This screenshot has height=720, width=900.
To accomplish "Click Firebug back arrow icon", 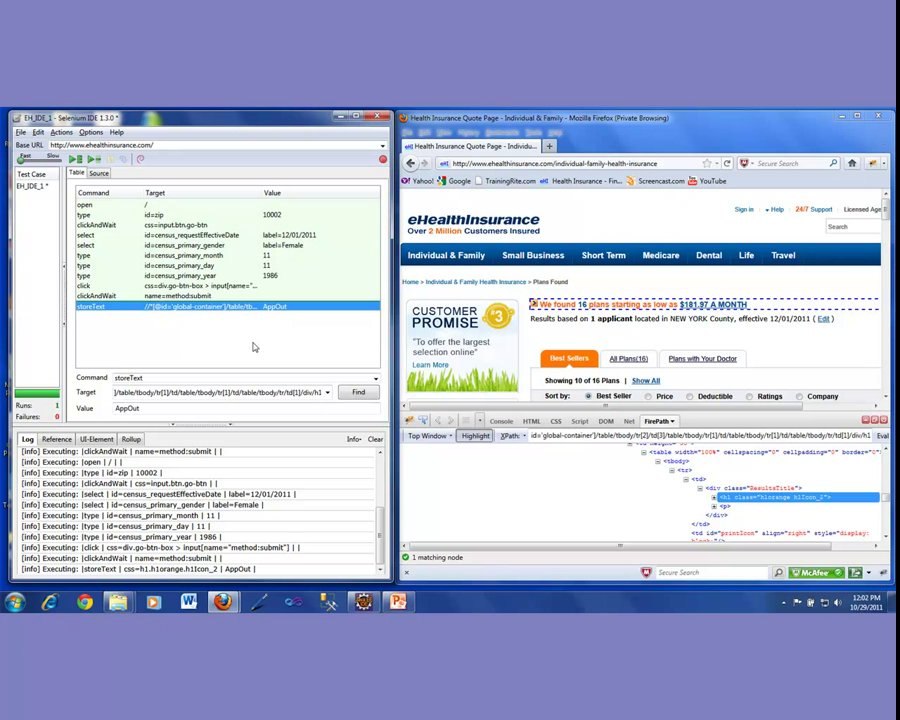I will tap(438, 420).
